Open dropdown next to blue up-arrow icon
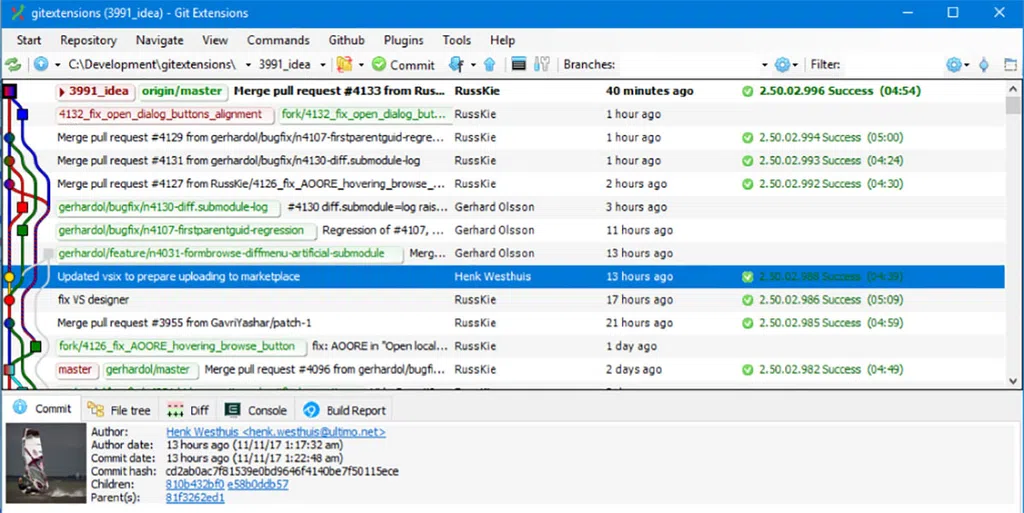1024x513 pixels. pyautogui.click(x=57, y=65)
